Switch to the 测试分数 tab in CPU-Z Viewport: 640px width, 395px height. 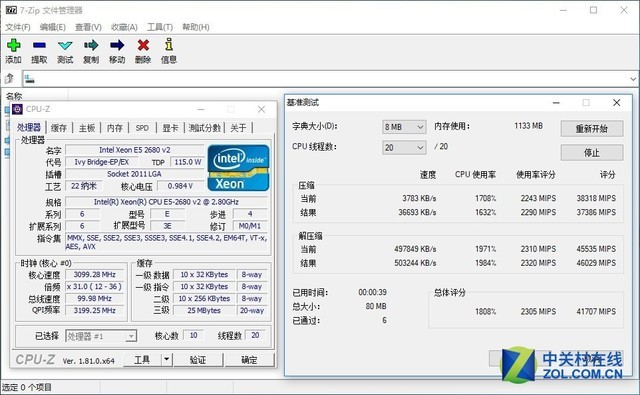click(204, 128)
